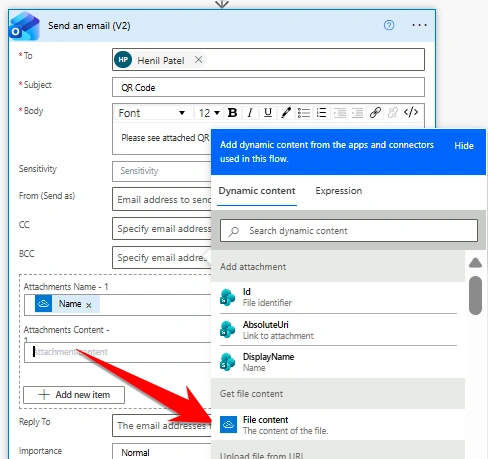The width and height of the screenshot is (488, 459).
Task: Click the Search dynamic content box
Action: [349, 230]
